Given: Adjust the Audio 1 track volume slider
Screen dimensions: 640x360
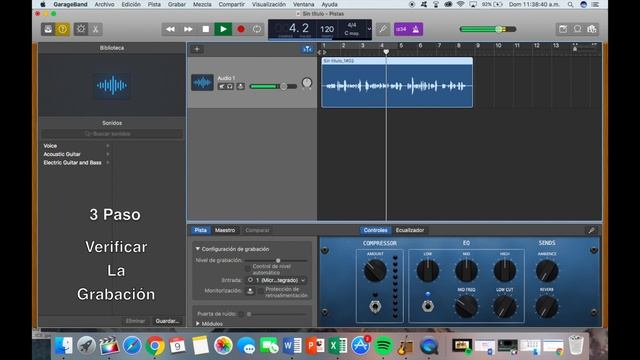Looking at the screenshot, I should click(x=273, y=87).
